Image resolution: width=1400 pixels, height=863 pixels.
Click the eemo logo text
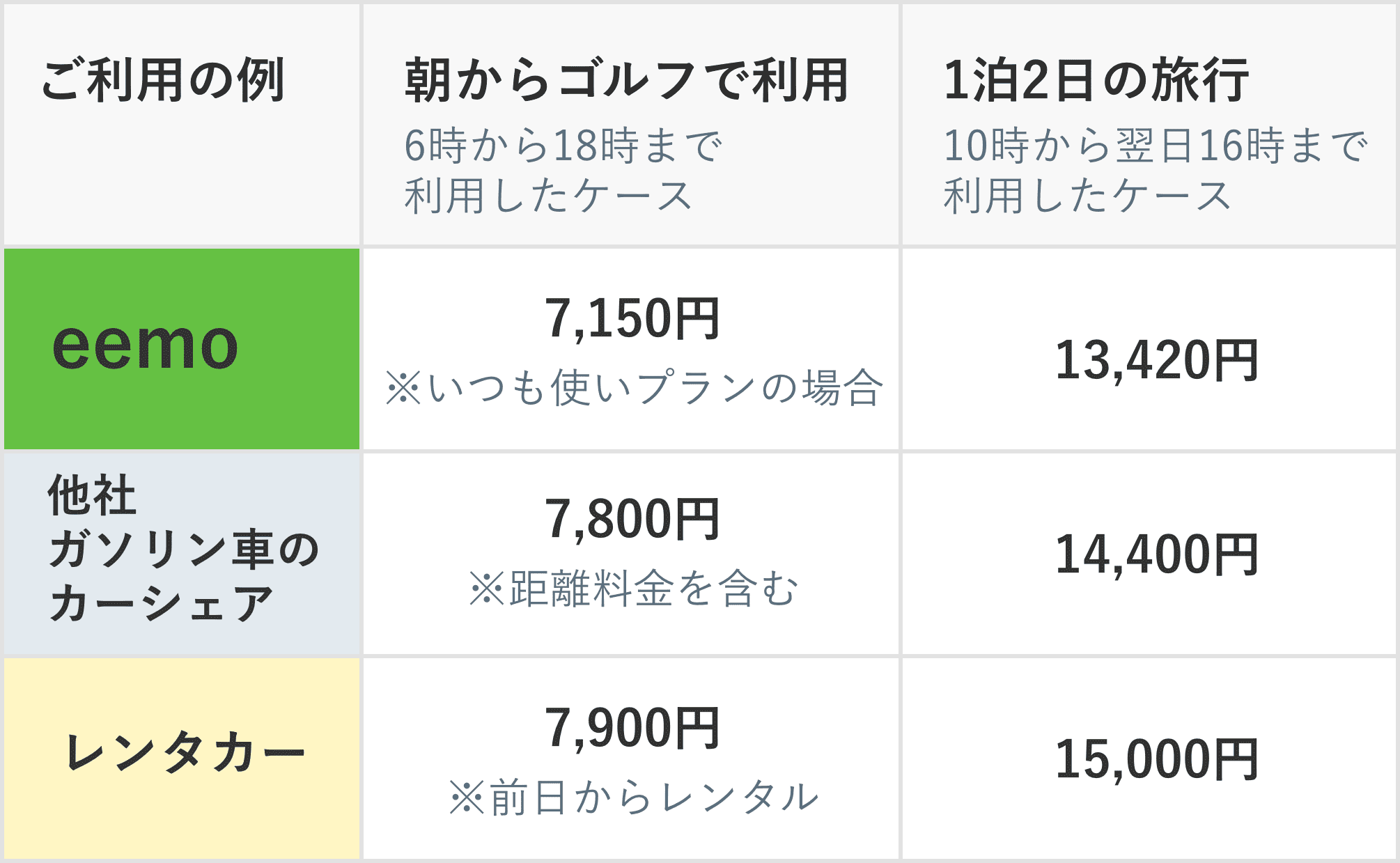pos(145,345)
